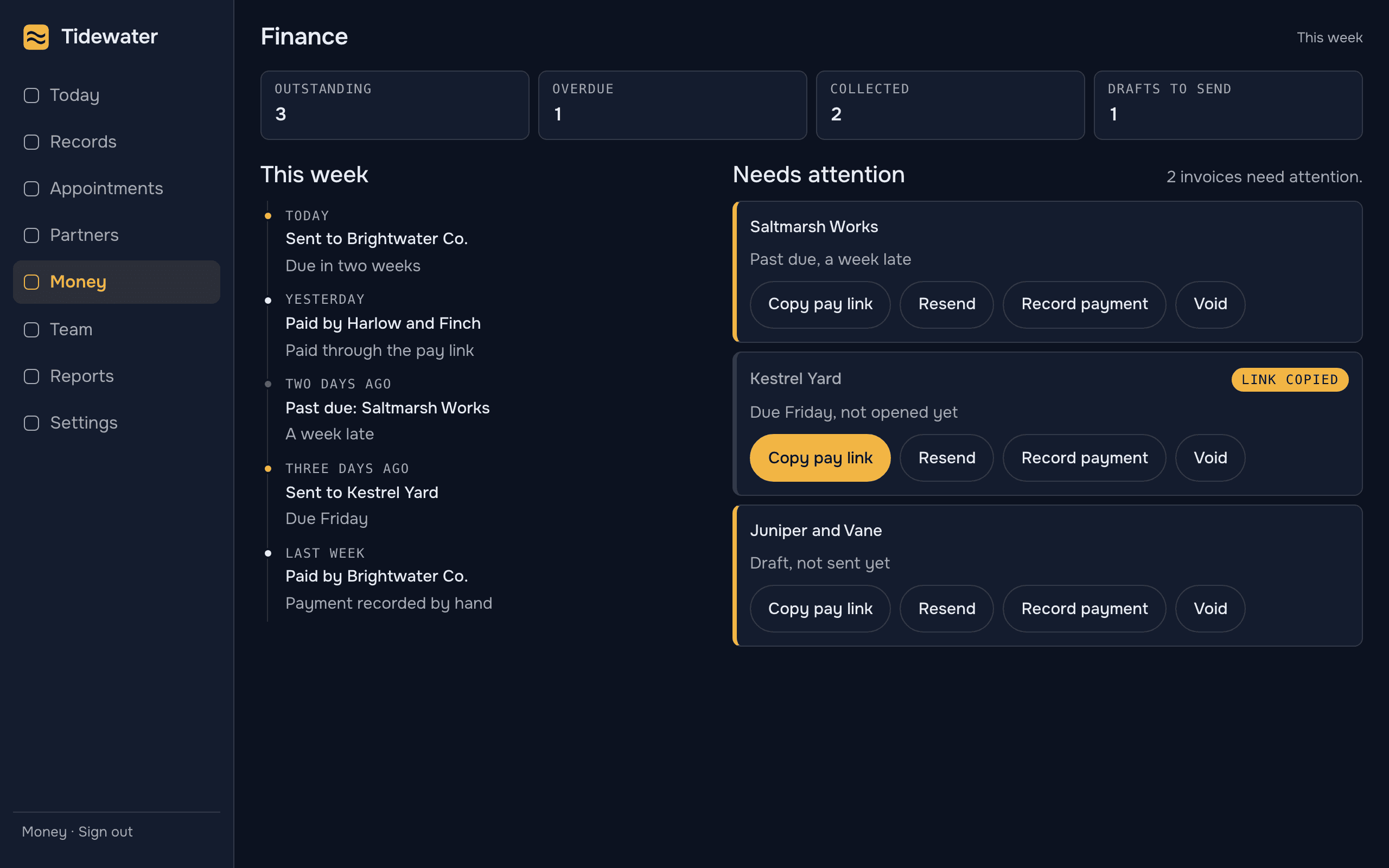Click the square icon beside Appointments
This screenshot has height=868, width=1389.
point(31,189)
